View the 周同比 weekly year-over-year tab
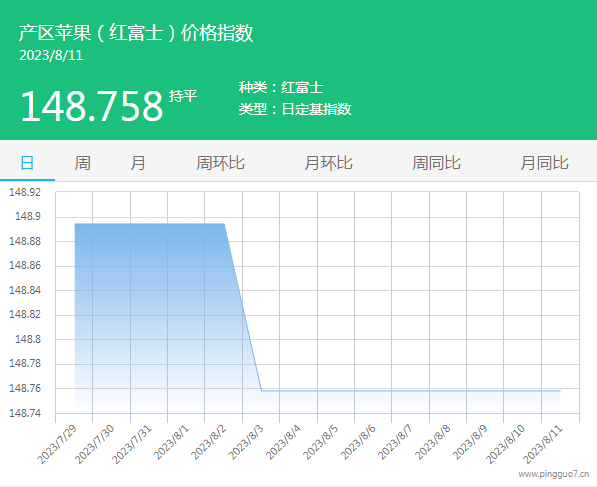This screenshot has width=597, height=487. (436, 163)
